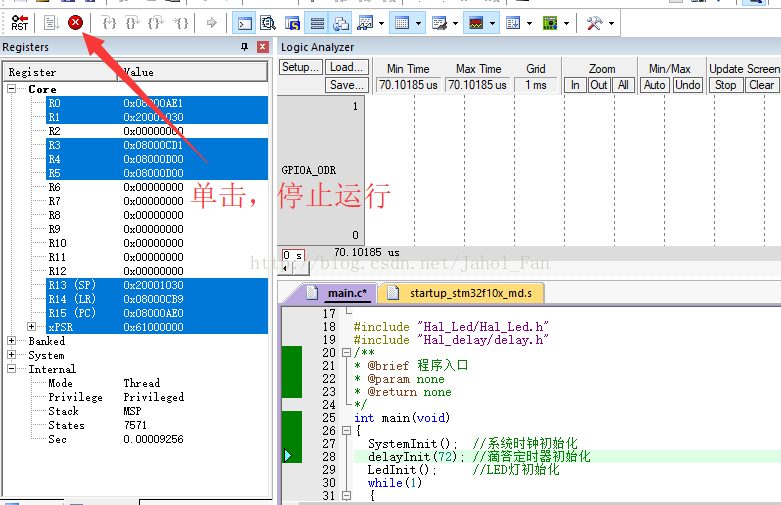Open Toolbox dropdown arrow
This screenshot has height=505, width=781.
click(611, 23)
